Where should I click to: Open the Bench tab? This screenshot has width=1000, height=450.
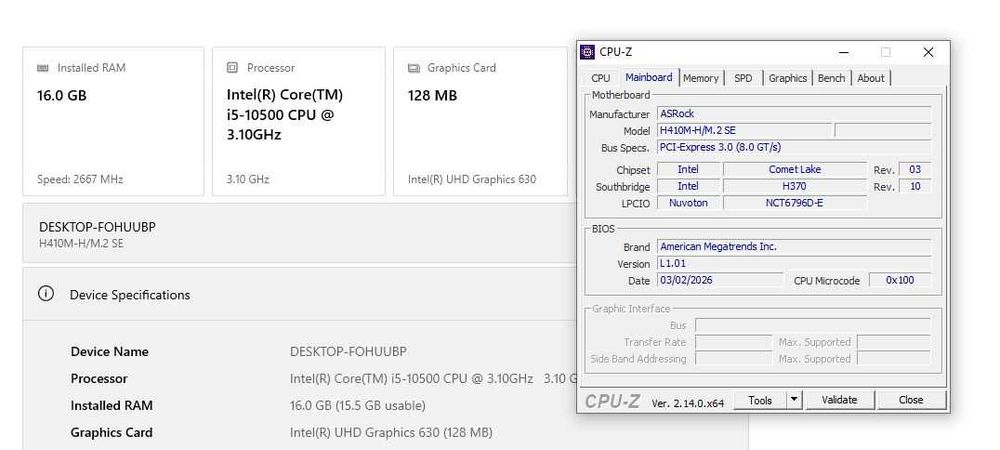coord(831,78)
